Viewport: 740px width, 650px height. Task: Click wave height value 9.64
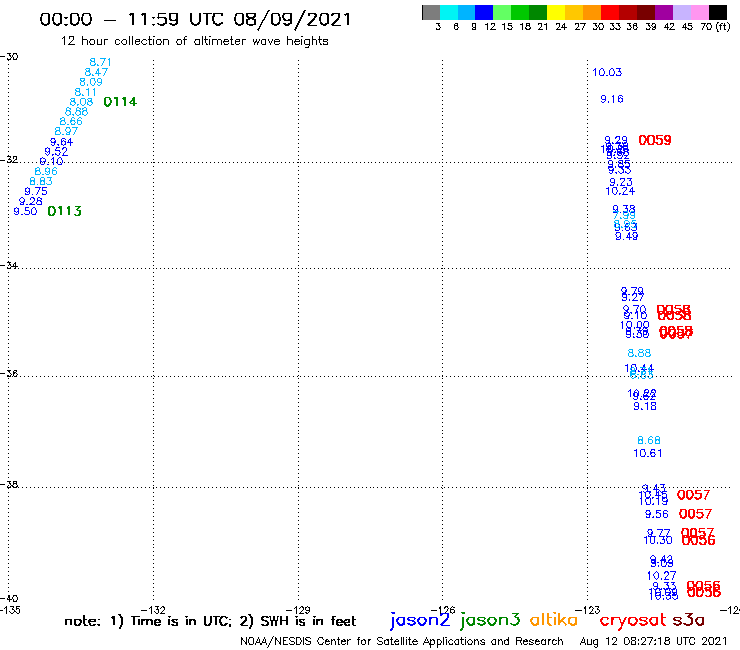pyautogui.click(x=61, y=142)
